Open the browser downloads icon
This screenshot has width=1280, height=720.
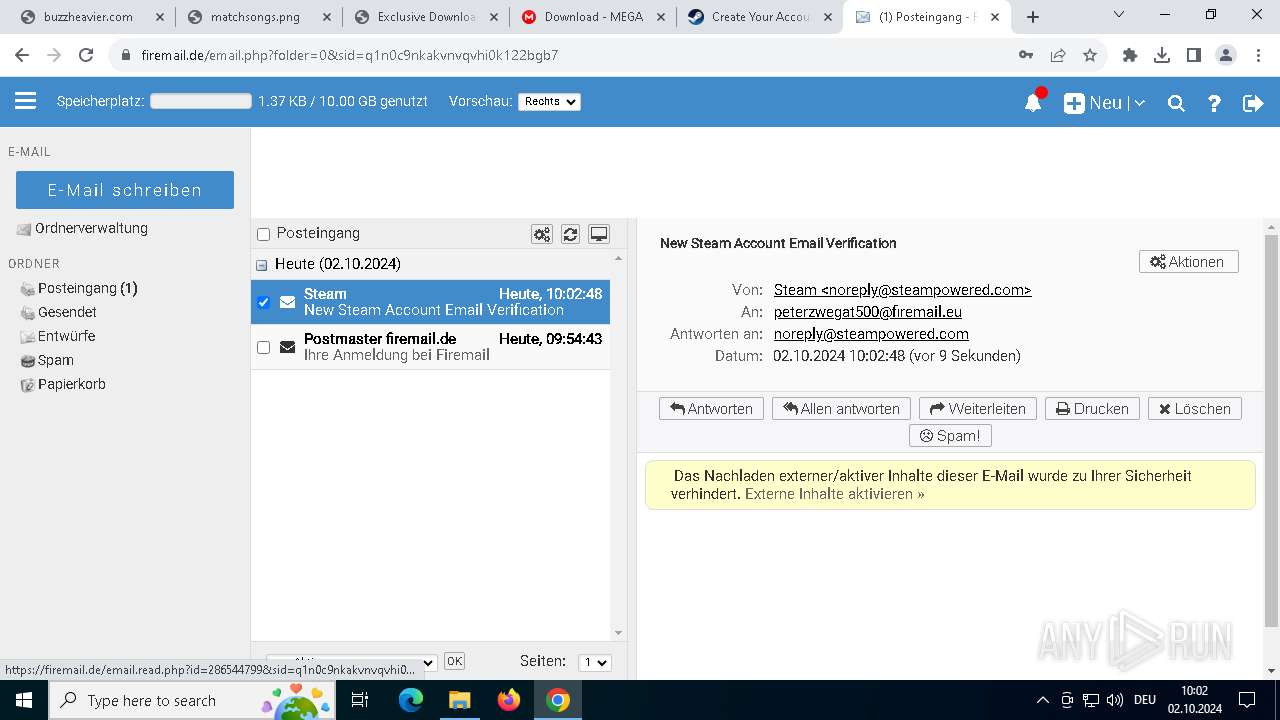click(x=1162, y=55)
